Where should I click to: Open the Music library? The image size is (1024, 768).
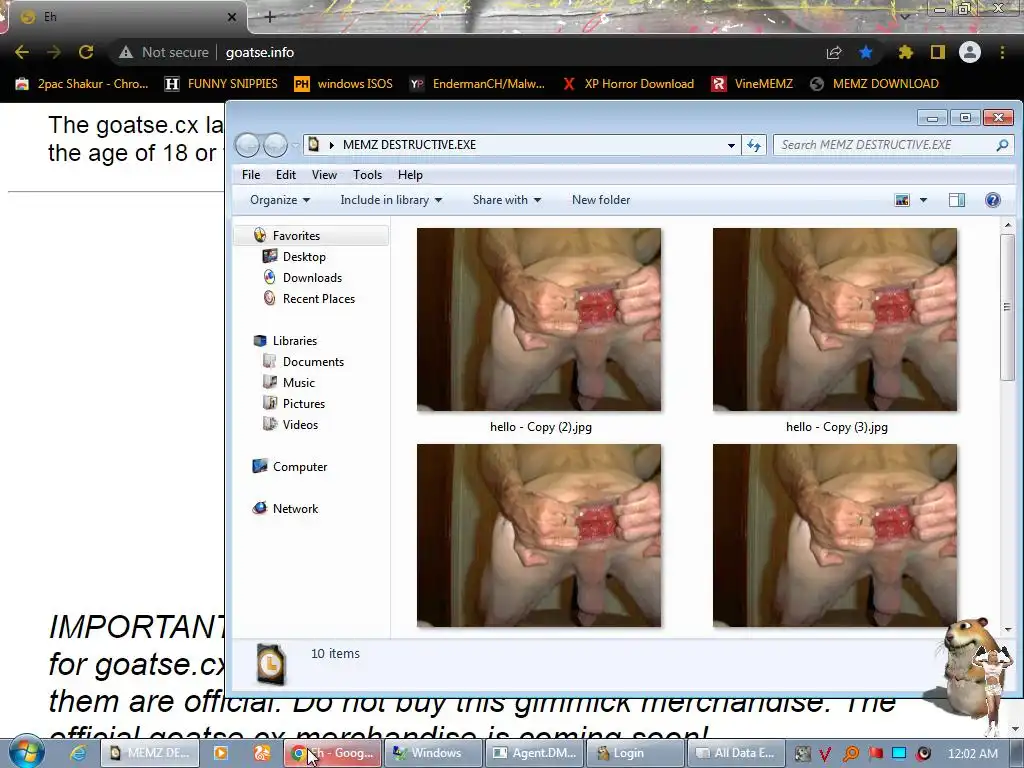pyautogui.click(x=298, y=383)
